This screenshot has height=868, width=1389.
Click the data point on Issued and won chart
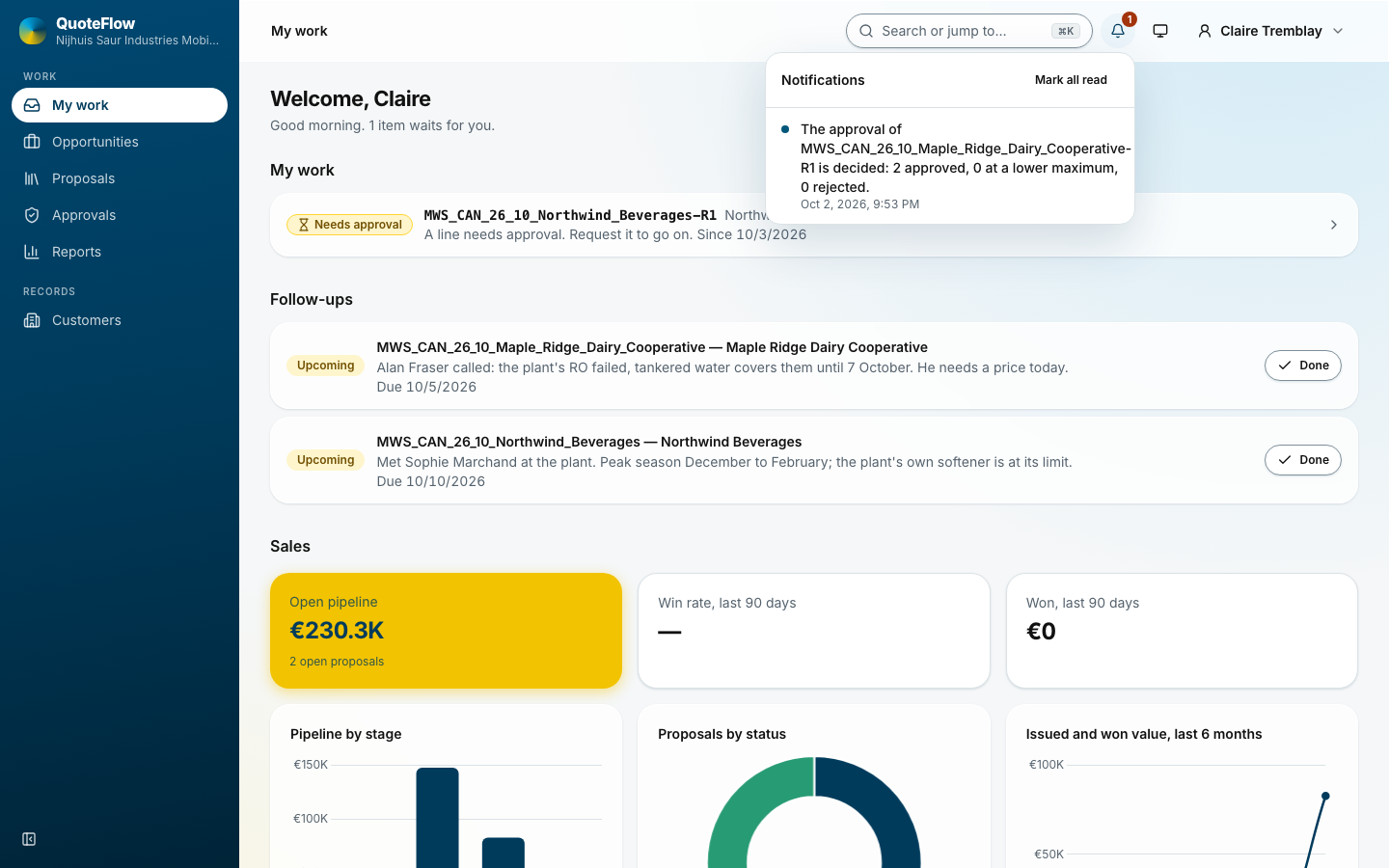pos(1325,796)
